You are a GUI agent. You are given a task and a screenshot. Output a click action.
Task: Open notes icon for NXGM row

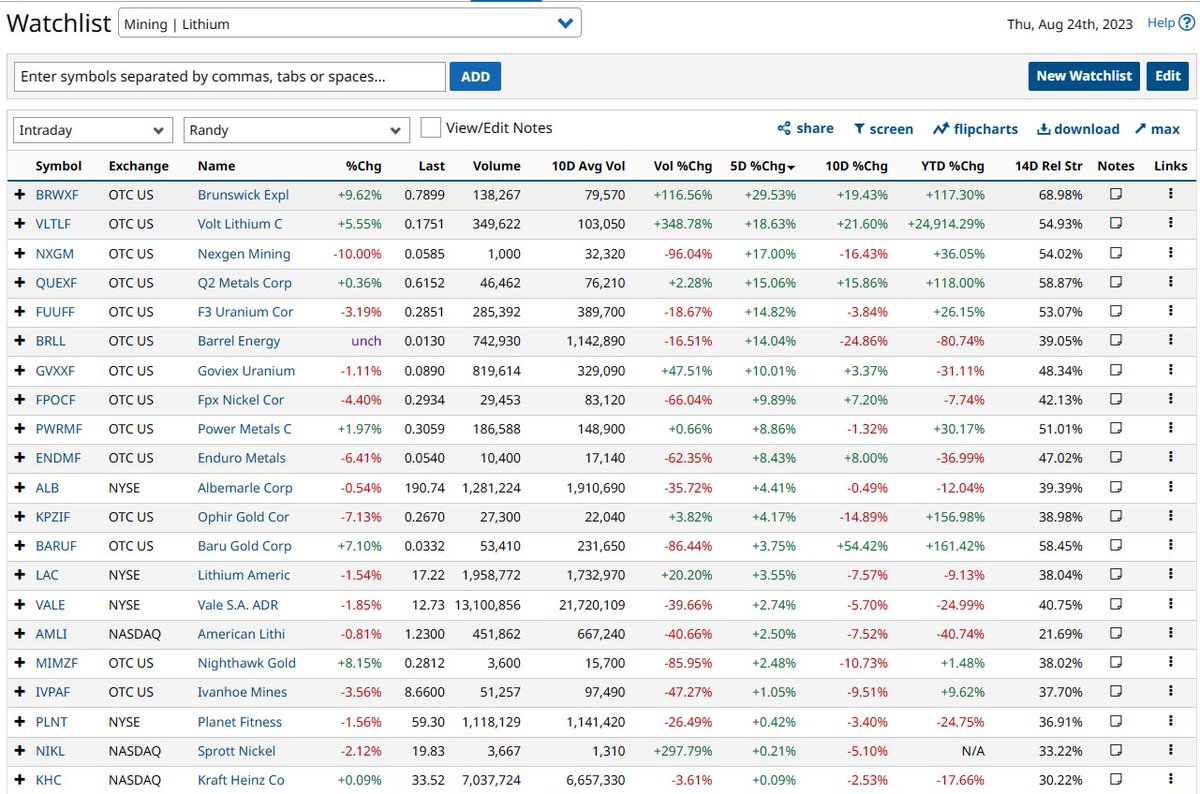point(1116,253)
